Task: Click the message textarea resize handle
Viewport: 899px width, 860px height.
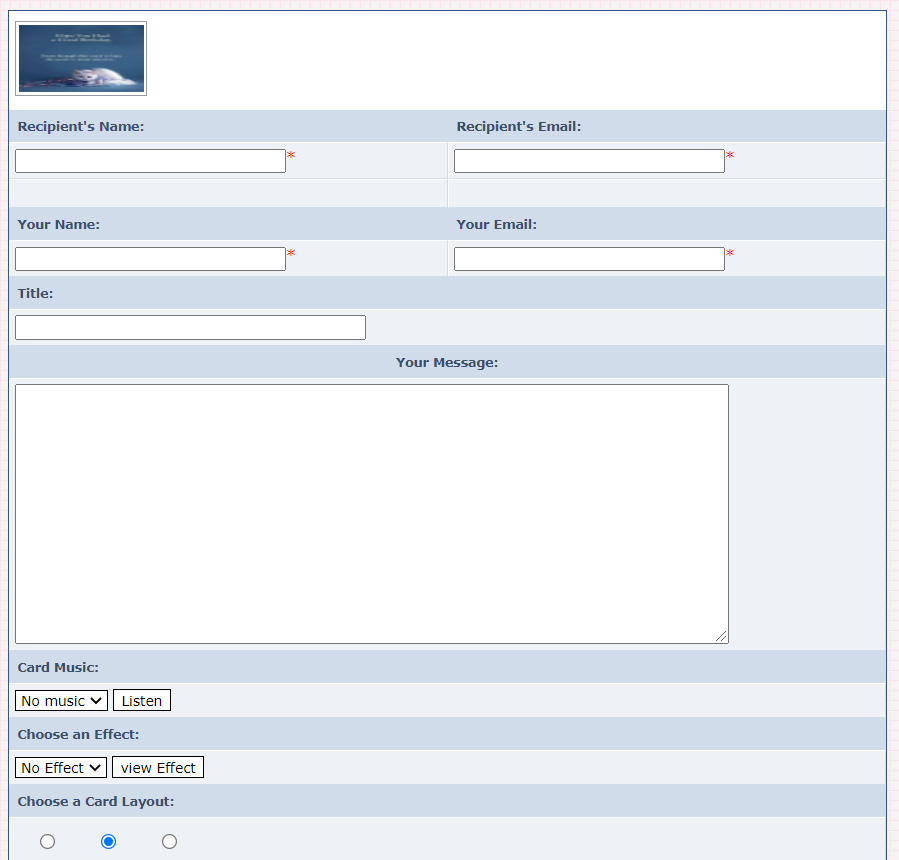Action: [721, 636]
